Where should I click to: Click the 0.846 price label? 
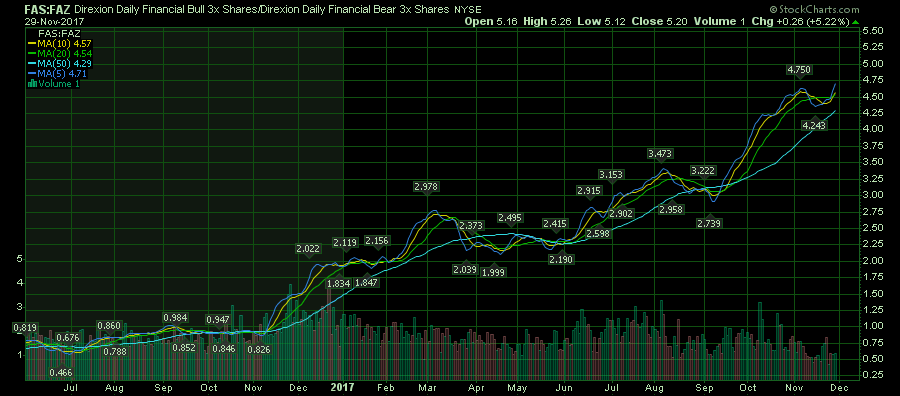225,348
